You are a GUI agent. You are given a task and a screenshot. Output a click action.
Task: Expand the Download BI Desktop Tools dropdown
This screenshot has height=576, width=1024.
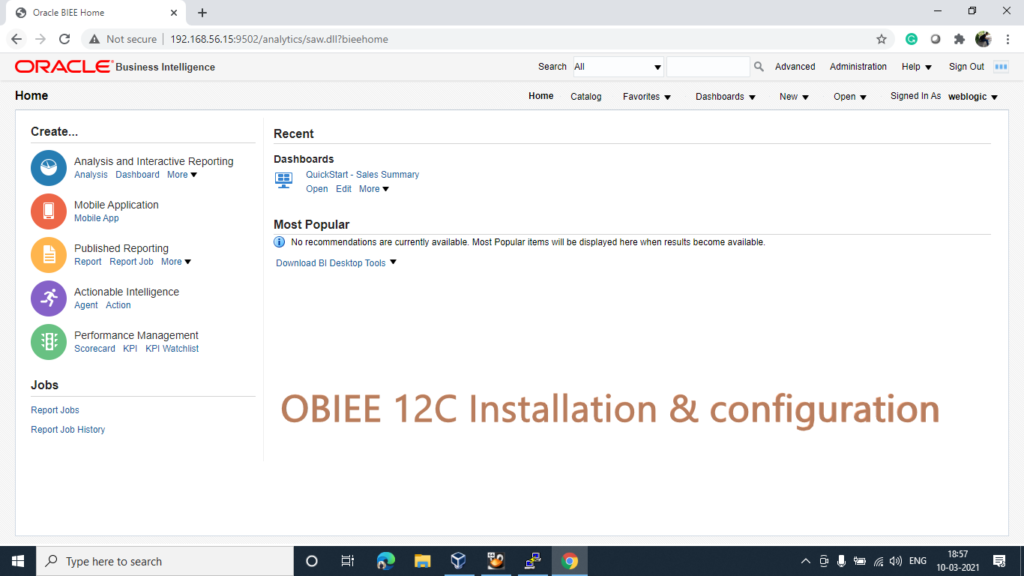tap(393, 262)
